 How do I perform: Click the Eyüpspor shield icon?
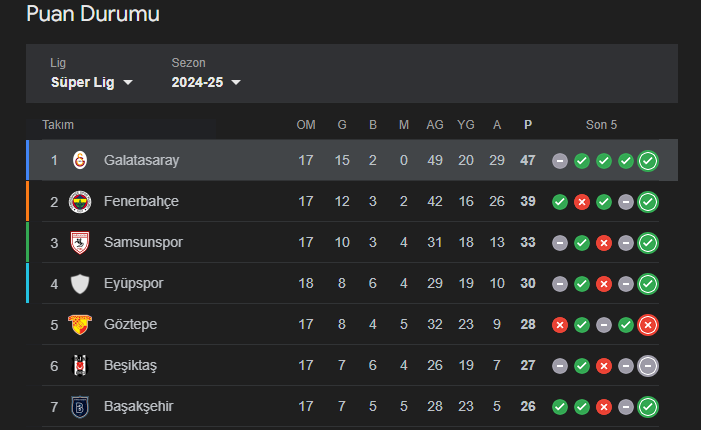[80, 284]
